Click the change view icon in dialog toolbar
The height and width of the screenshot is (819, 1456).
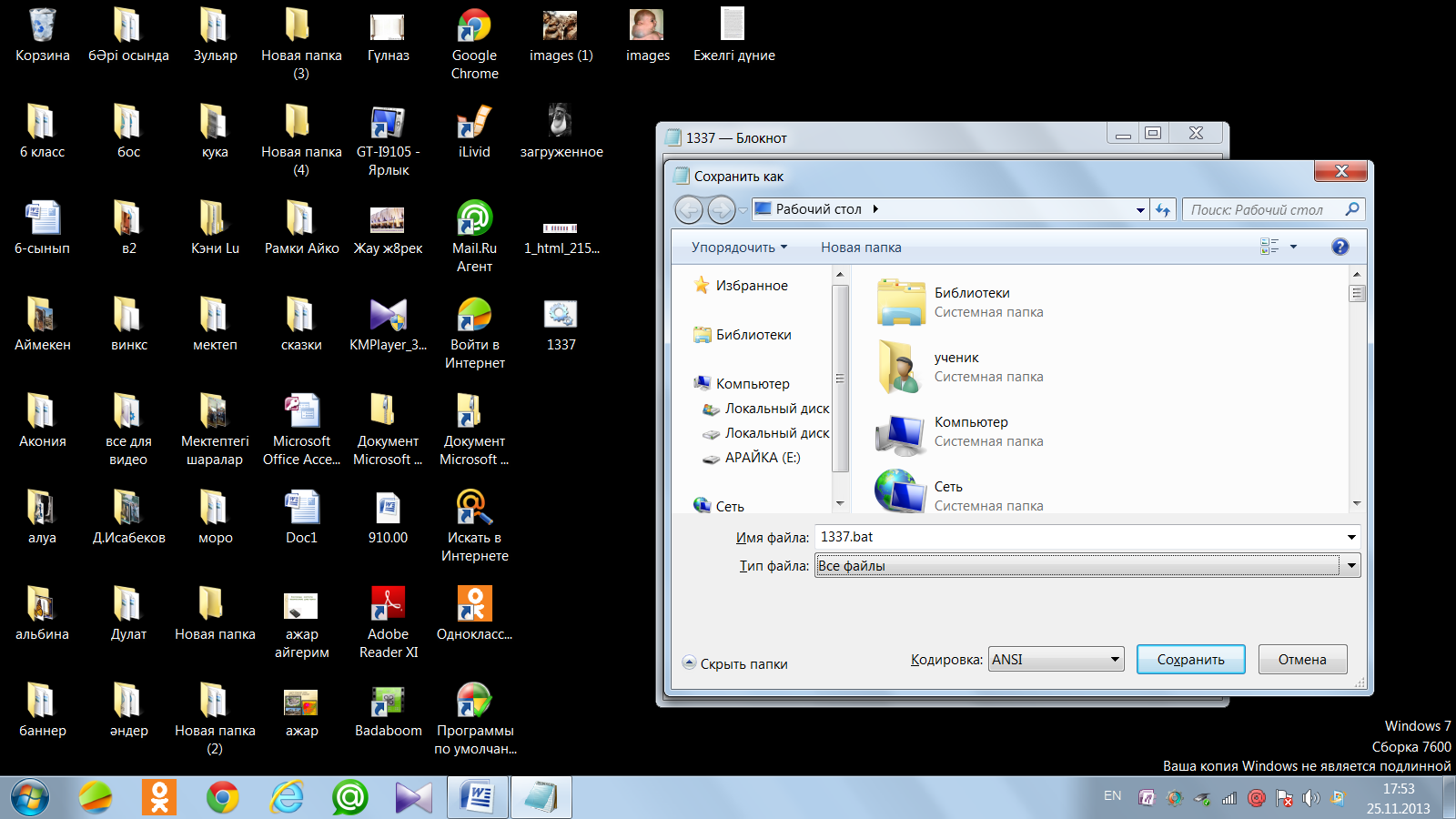click(x=1269, y=247)
